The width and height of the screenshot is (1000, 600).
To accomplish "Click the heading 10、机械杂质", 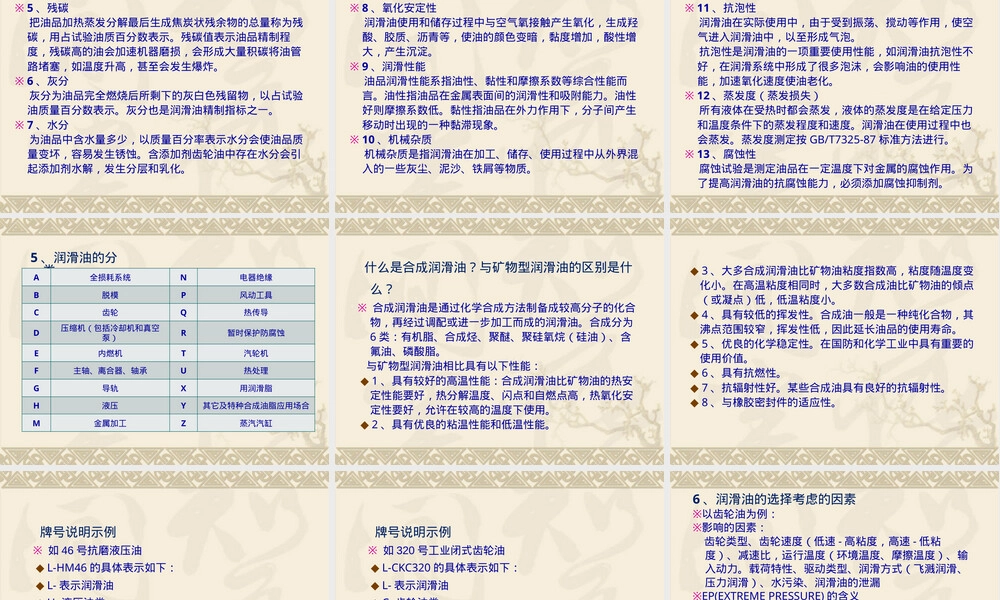I will point(397,140).
